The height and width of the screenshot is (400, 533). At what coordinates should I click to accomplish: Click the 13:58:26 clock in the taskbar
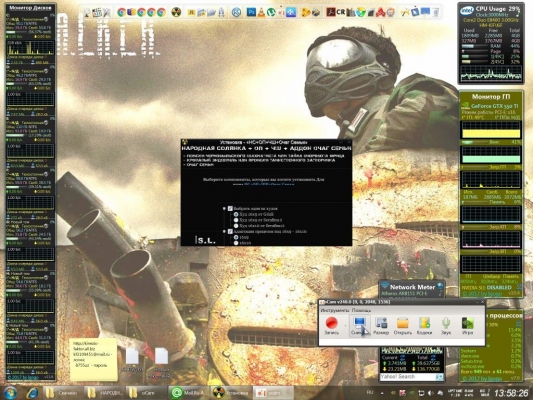(511, 393)
